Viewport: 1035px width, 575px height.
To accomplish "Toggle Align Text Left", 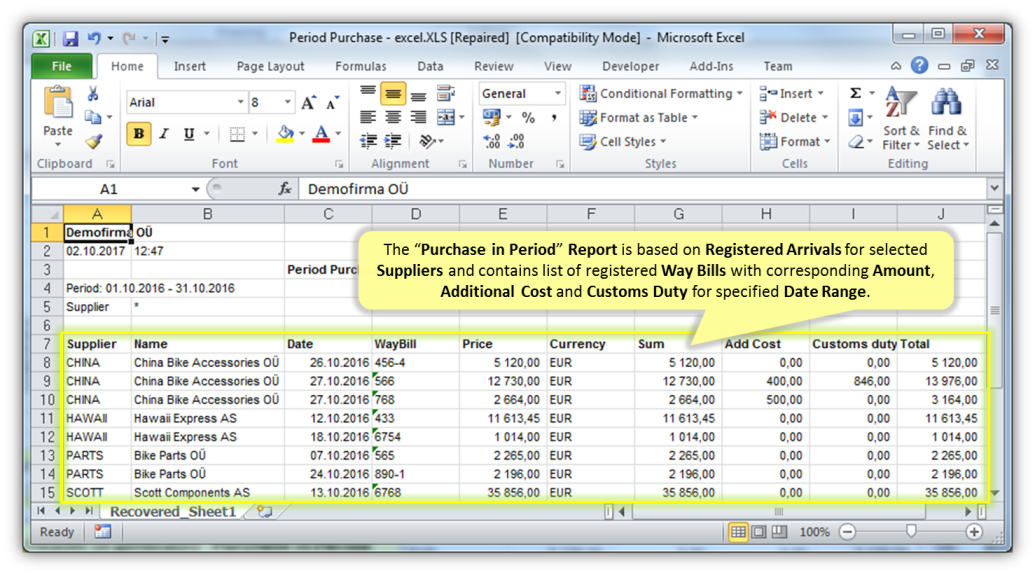I will coord(368,118).
